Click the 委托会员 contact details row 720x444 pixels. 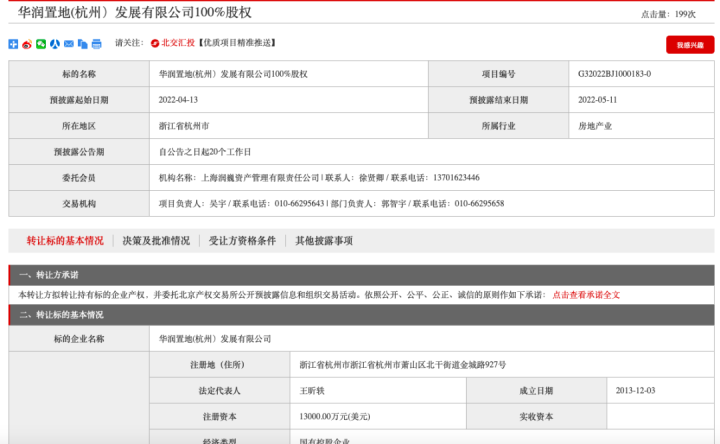pos(432,178)
